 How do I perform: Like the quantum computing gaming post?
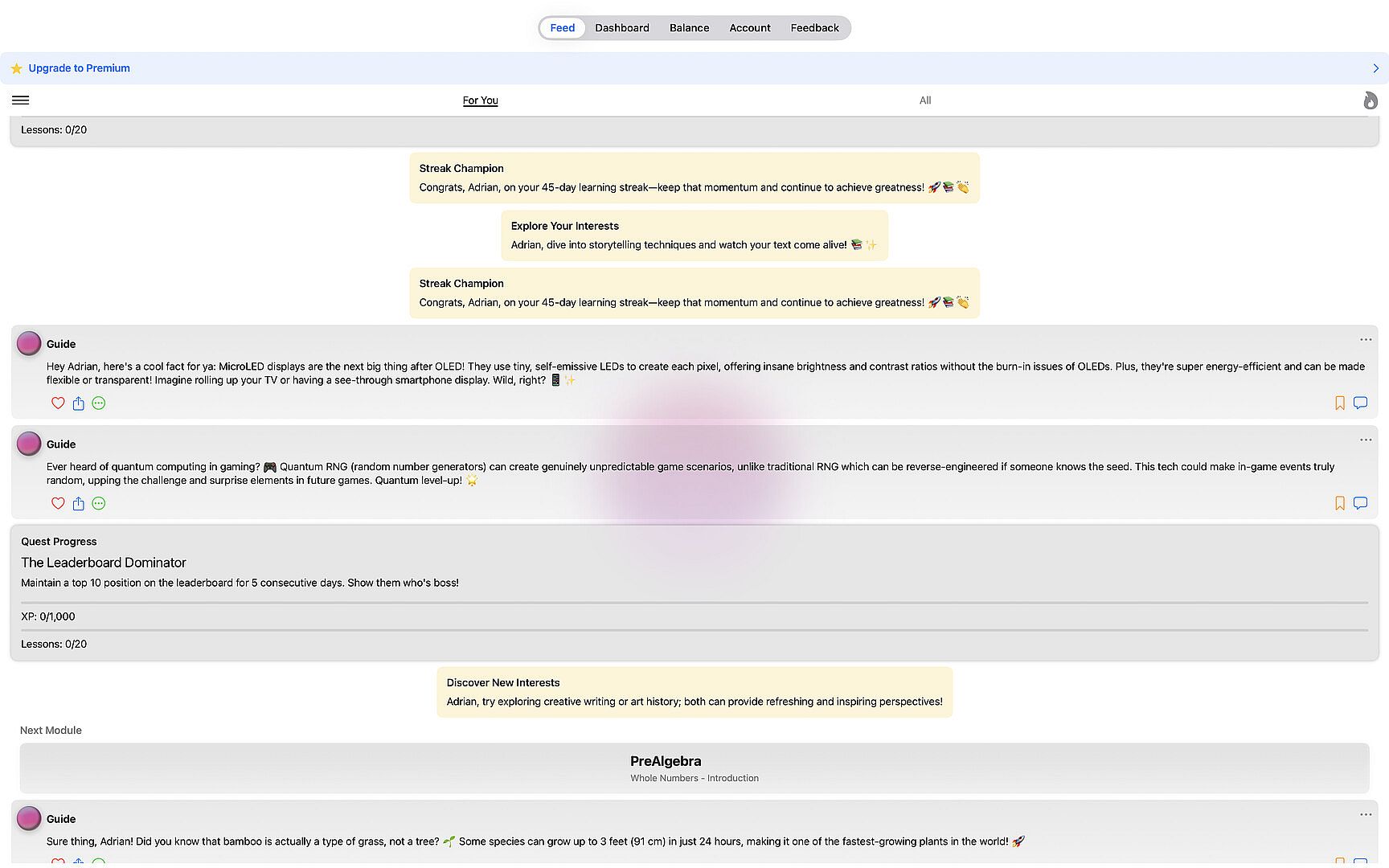click(x=58, y=504)
